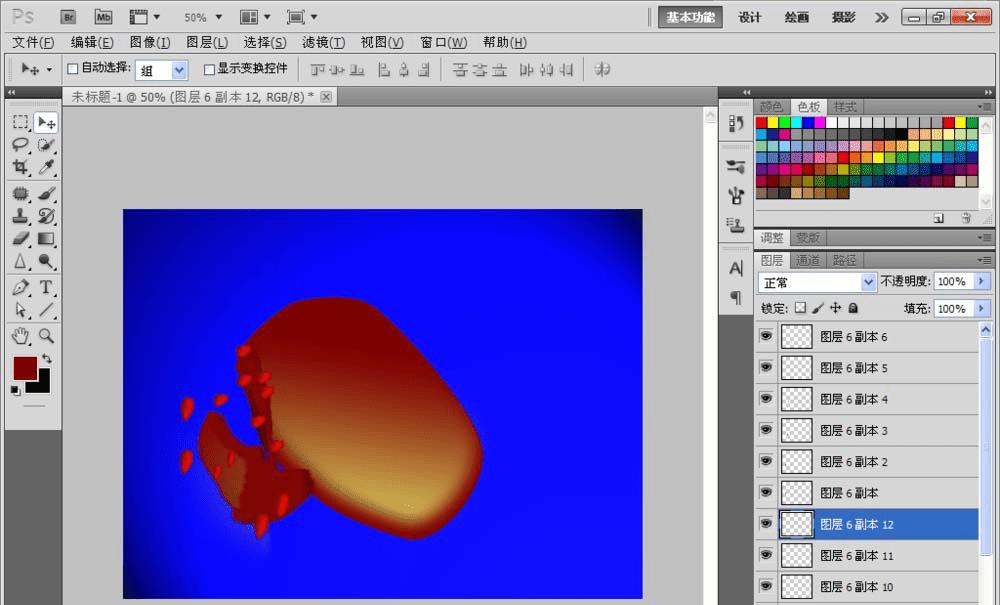Screen dimensions: 1000x605
Task: Select the Lasso tool
Action: pyautogui.click(x=20, y=145)
